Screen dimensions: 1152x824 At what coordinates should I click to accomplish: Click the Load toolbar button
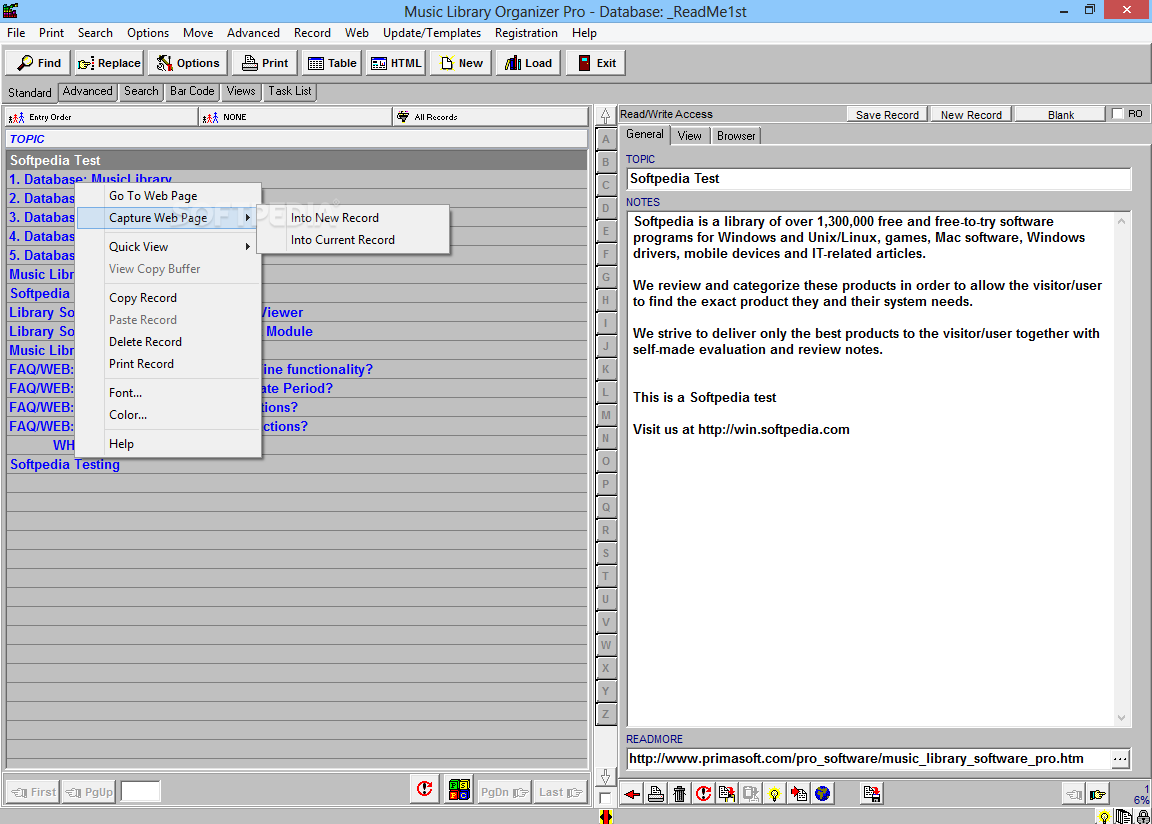(528, 63)
